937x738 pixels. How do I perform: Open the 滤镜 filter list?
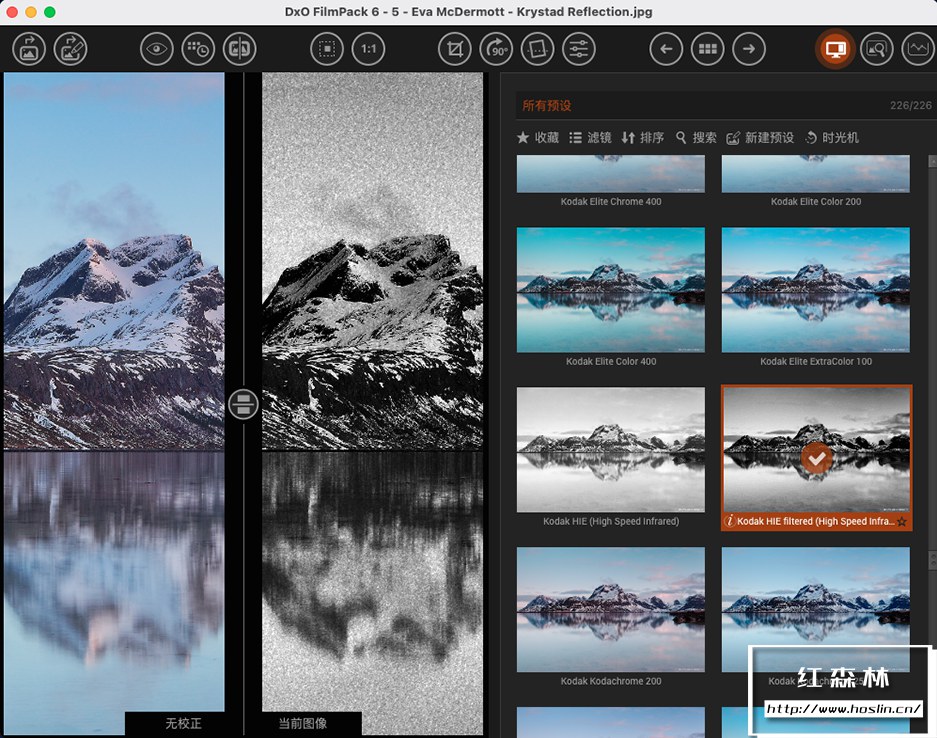point(590,137)
